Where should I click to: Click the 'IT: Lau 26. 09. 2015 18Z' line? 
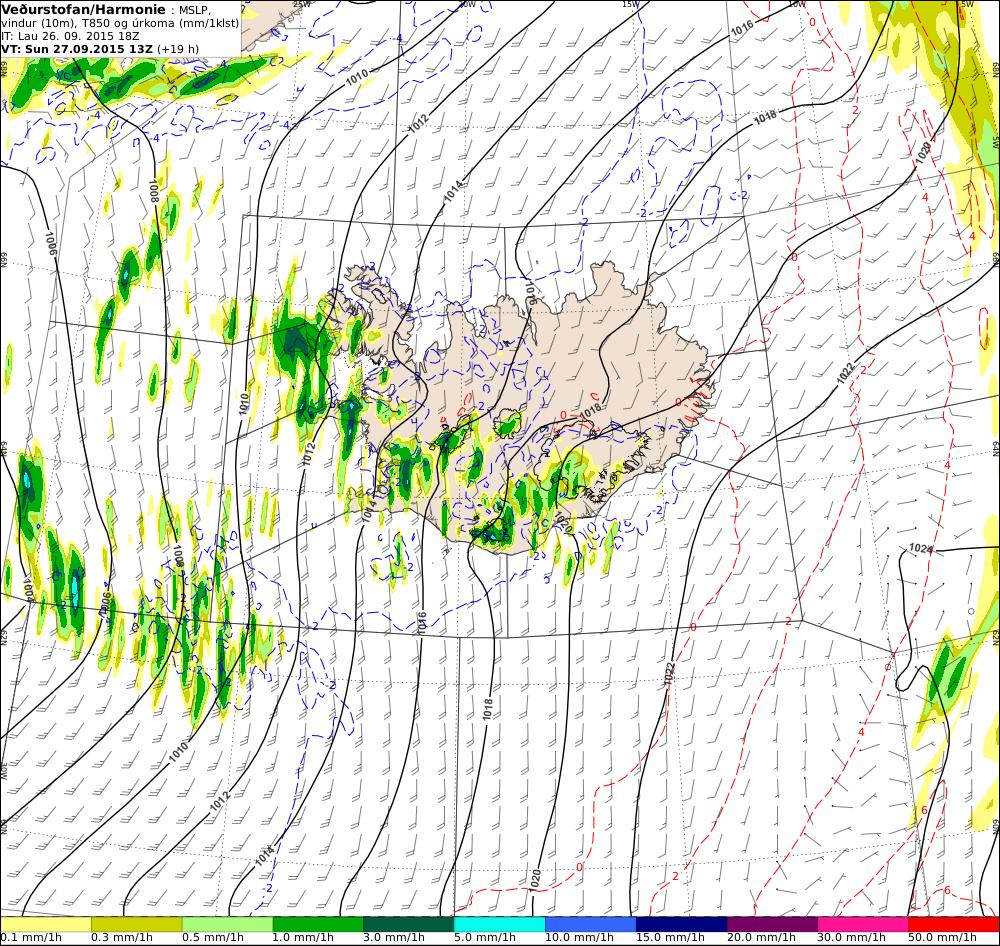(x=71, y=36)
